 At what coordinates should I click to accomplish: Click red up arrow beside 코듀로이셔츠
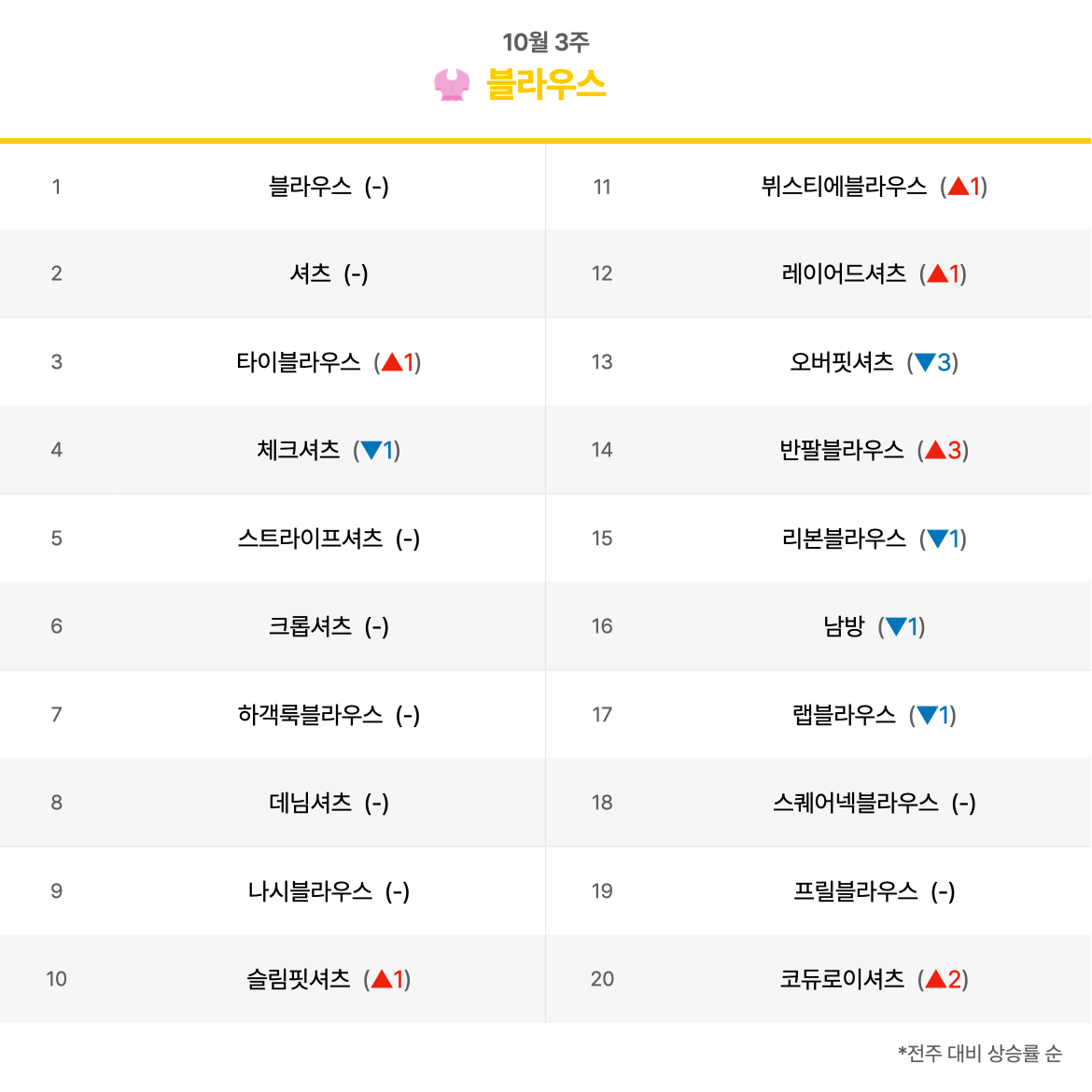click(935, 979)
